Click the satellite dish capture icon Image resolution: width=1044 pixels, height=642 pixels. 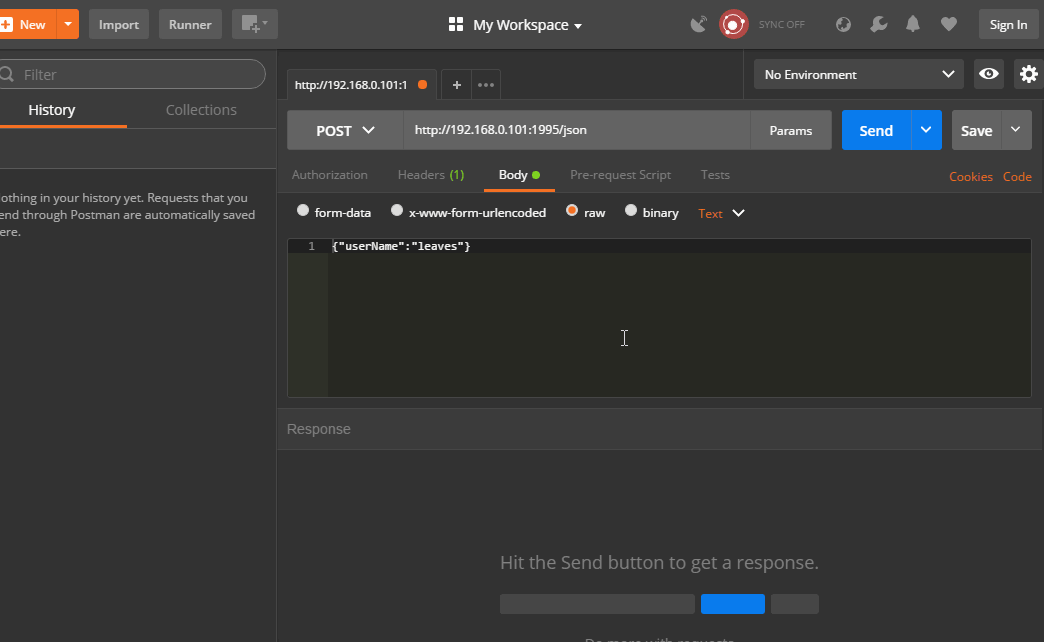pyautogui.click(x=698, y=25)
